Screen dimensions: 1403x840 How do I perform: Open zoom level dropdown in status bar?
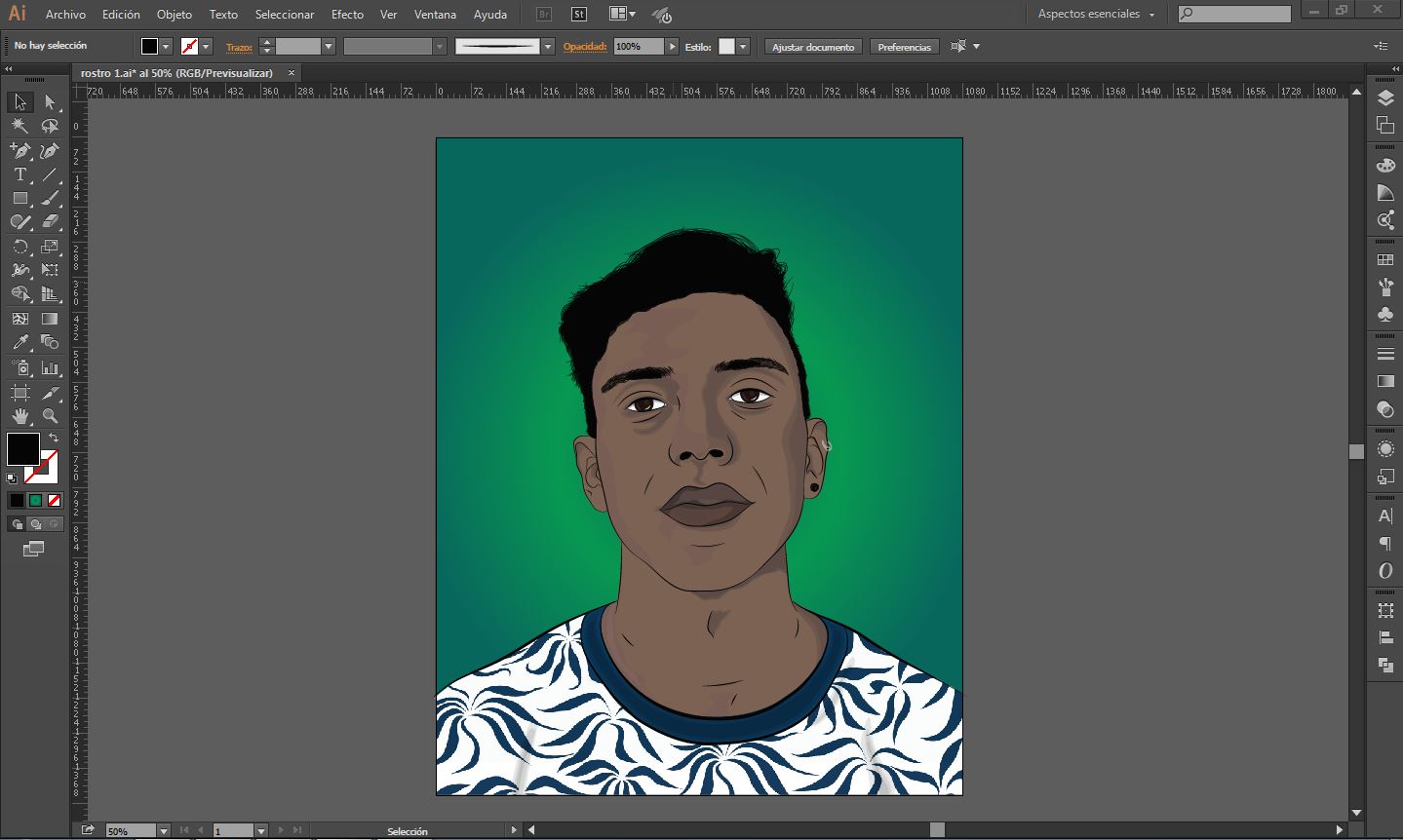163,831
